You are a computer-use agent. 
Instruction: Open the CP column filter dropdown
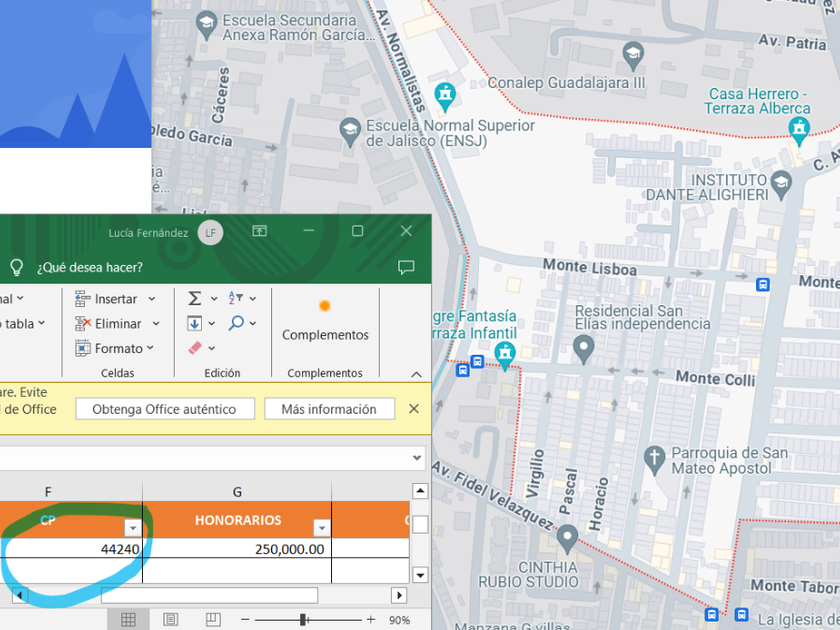(132, 528)
